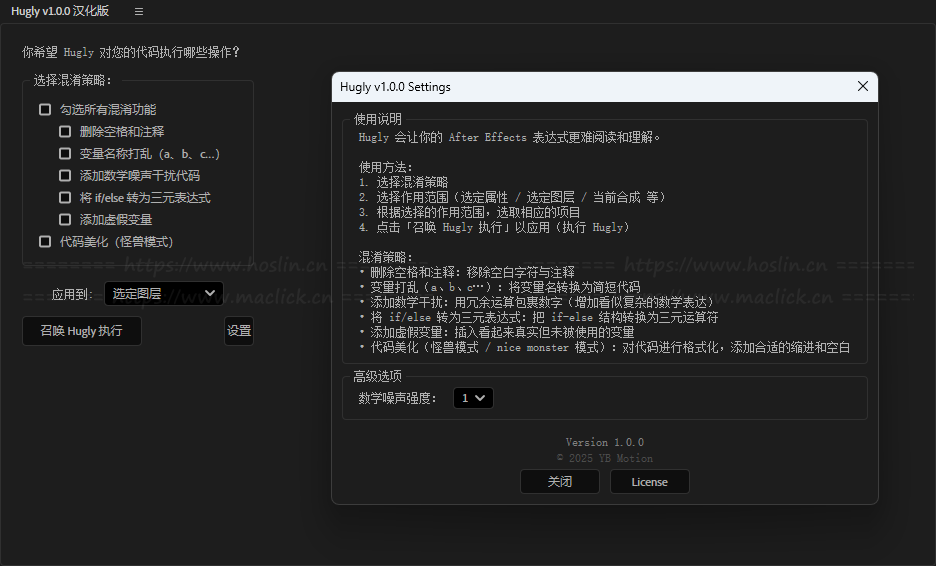Click the Hugly v1.0.0 Settings title text
The image size is (936, 566).
[x=395, y=87]
